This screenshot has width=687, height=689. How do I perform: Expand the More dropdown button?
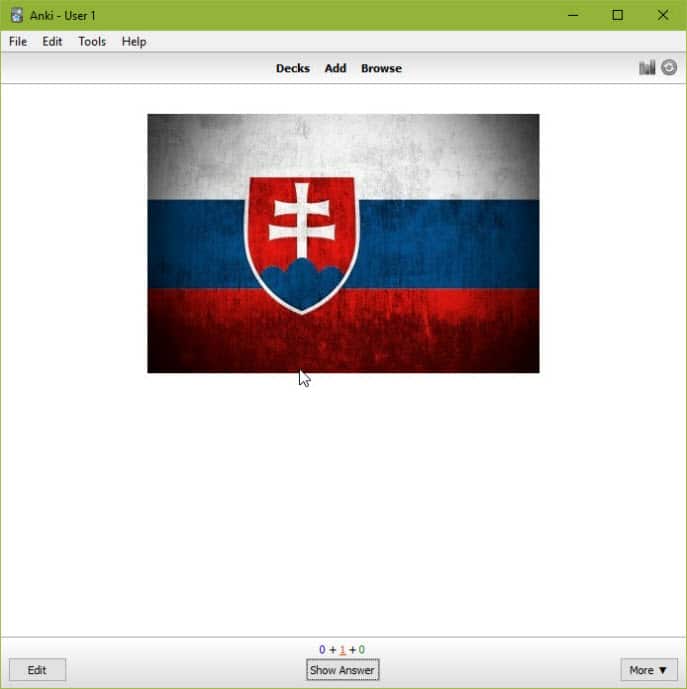[649, 670]
